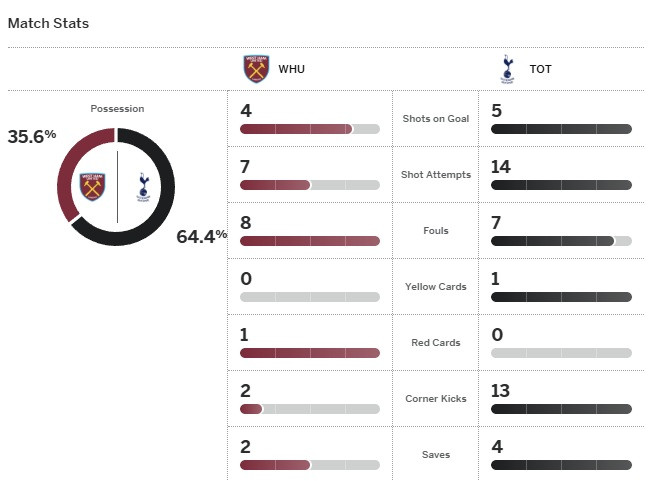
Task: Click the Tottenham crest in header
Action: pyautogui.click(x=507, y=69)
